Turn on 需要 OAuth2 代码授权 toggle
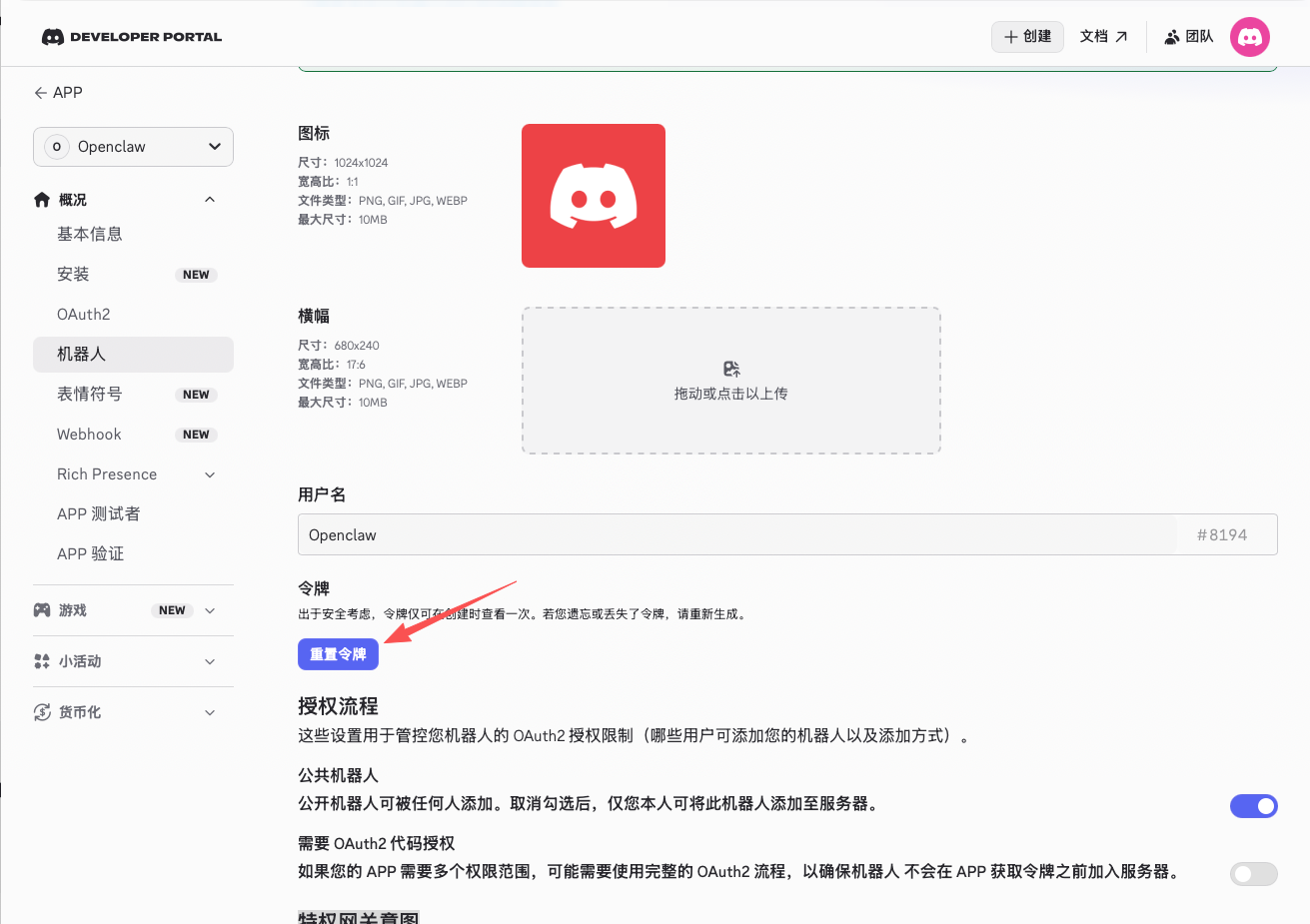This screenshot has width=1310, height=924. click(1253, 874)
